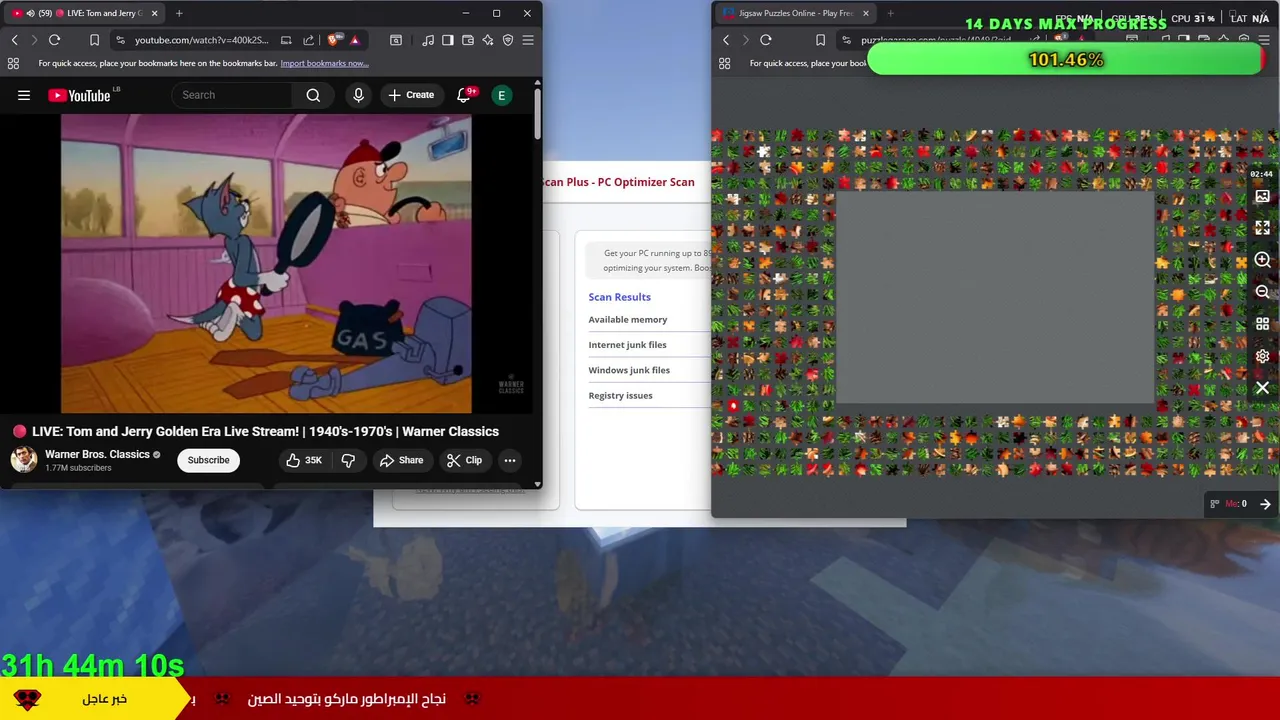Open the Warner Bros. Classics channel name

click(97, 454)
